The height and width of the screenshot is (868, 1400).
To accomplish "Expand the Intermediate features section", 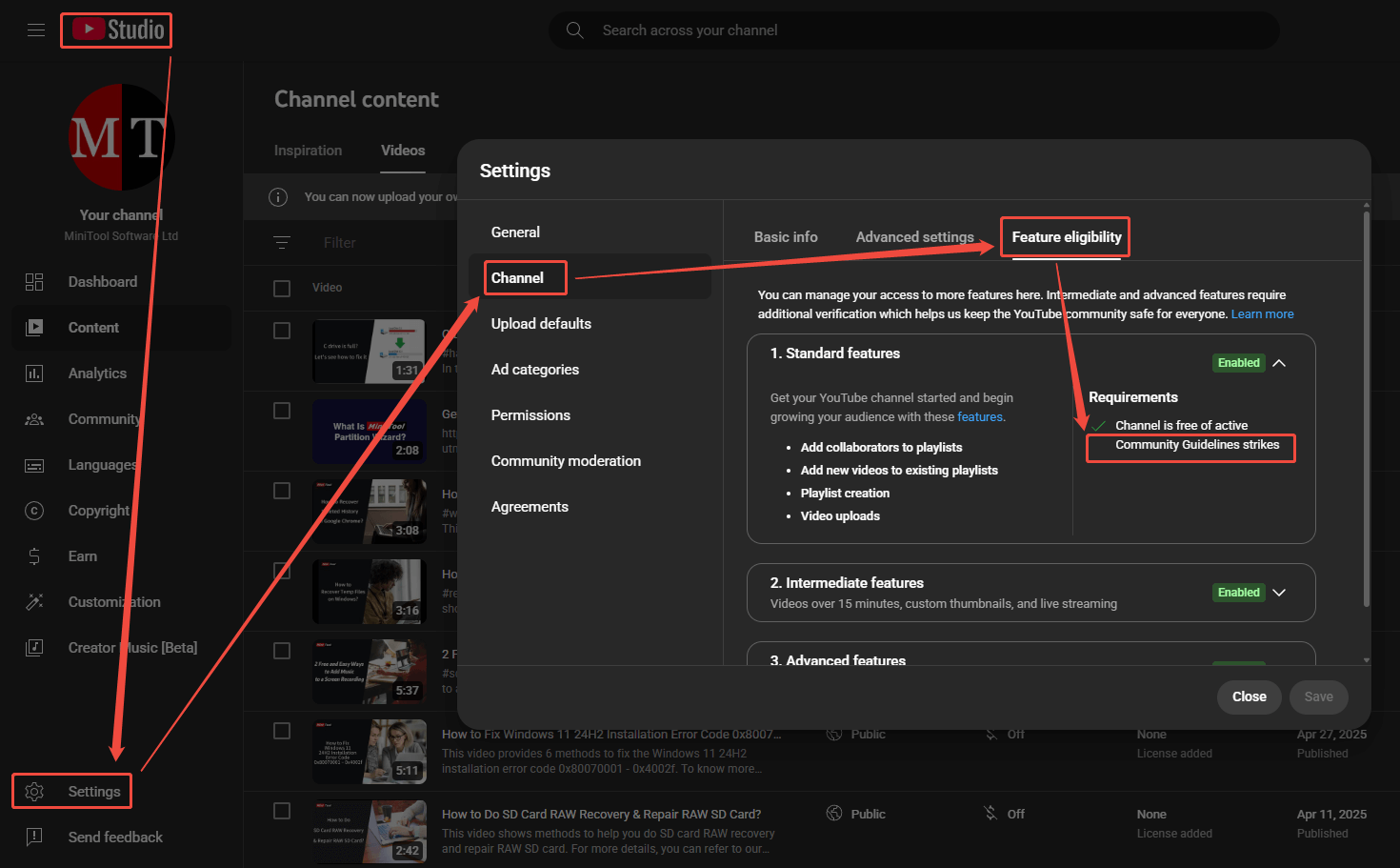I will (x=1279, y=592).
